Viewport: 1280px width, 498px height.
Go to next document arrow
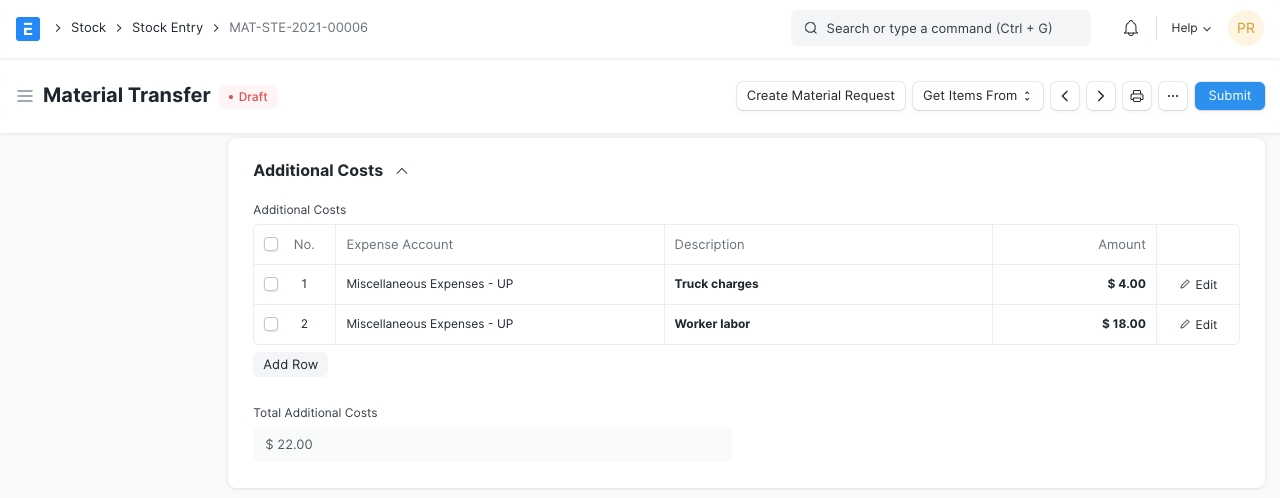click(x=1101, y=96)
